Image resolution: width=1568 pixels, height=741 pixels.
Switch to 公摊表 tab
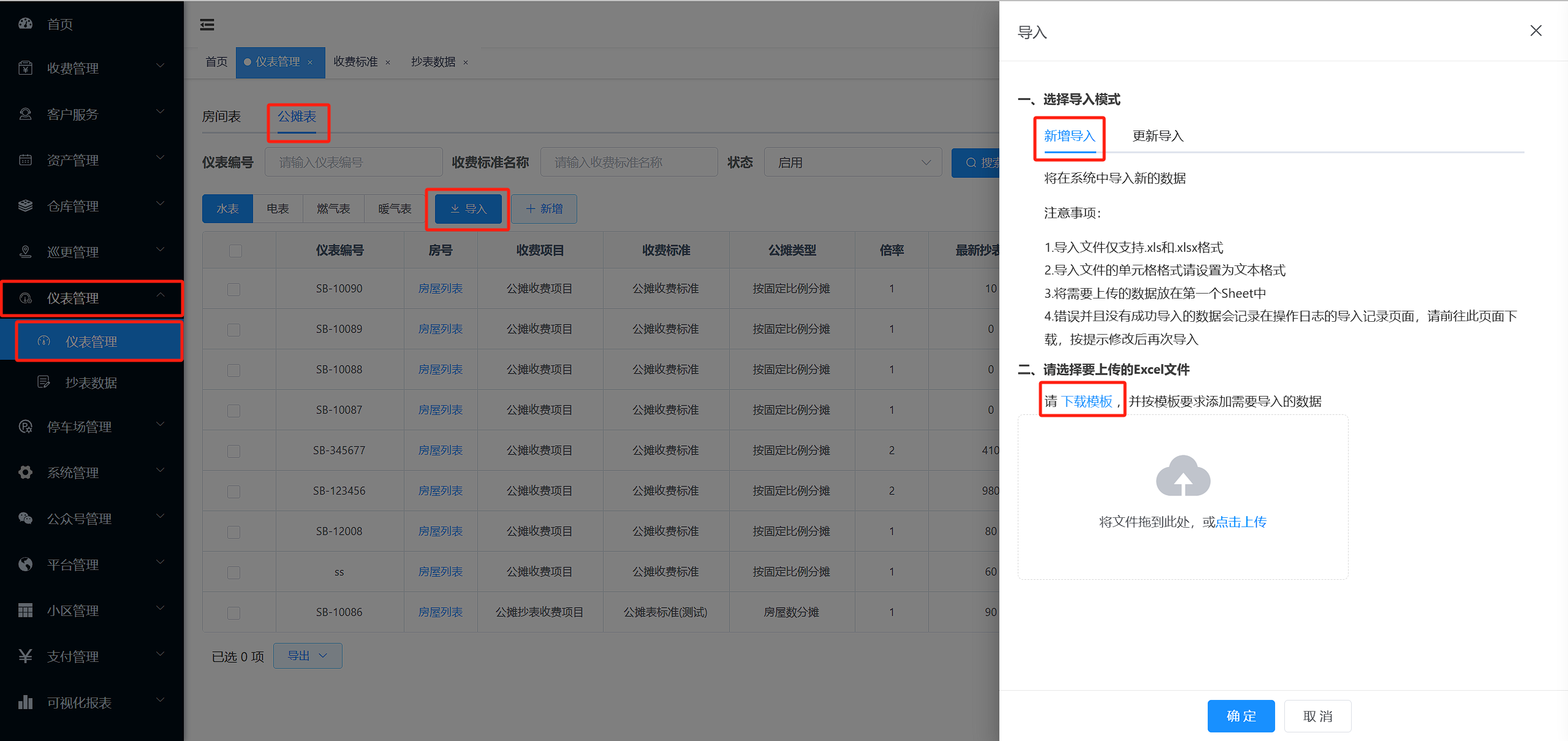click(x=297, y=116)
